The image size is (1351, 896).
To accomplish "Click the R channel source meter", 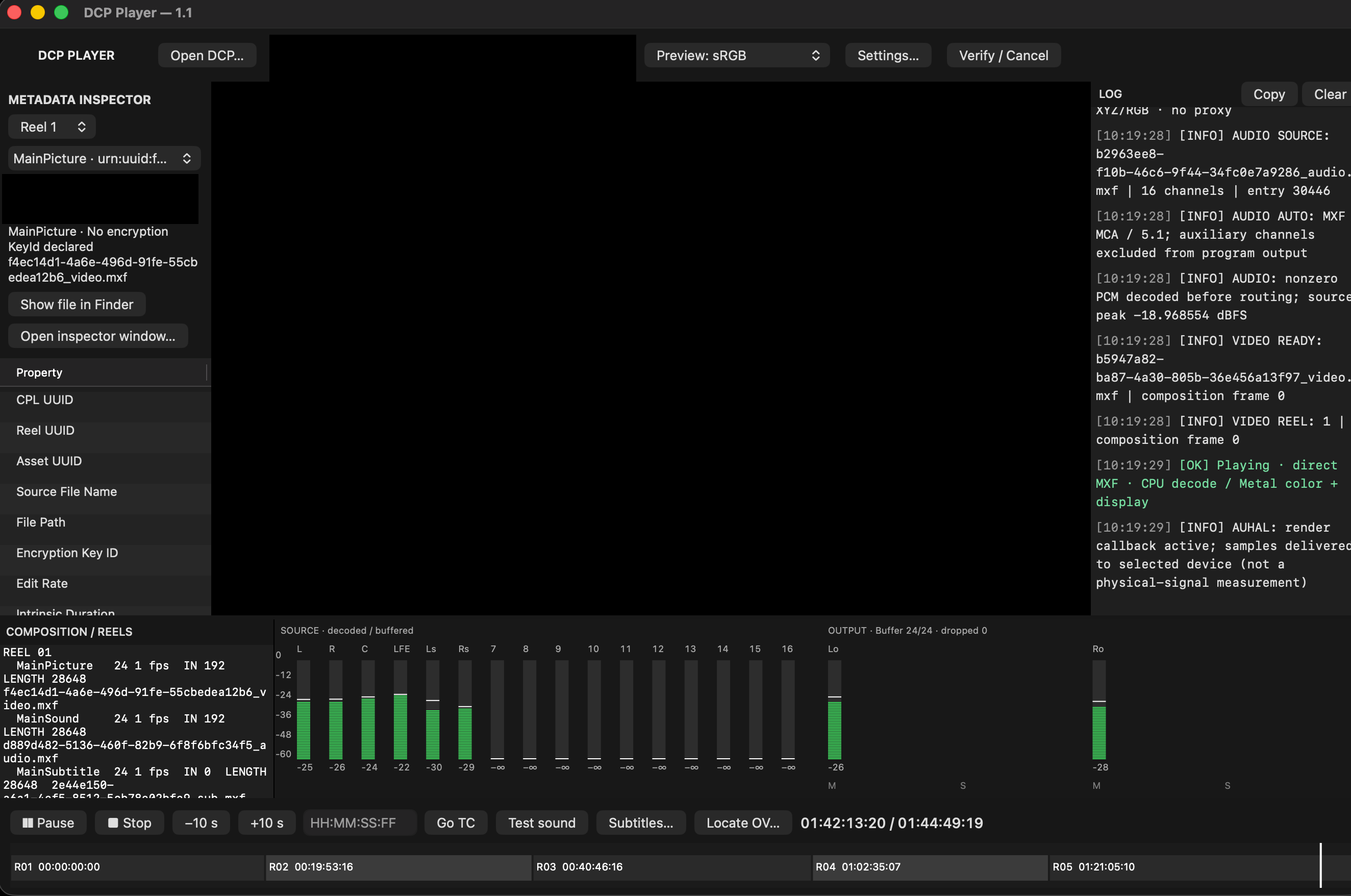I will (x=336, y=710).
